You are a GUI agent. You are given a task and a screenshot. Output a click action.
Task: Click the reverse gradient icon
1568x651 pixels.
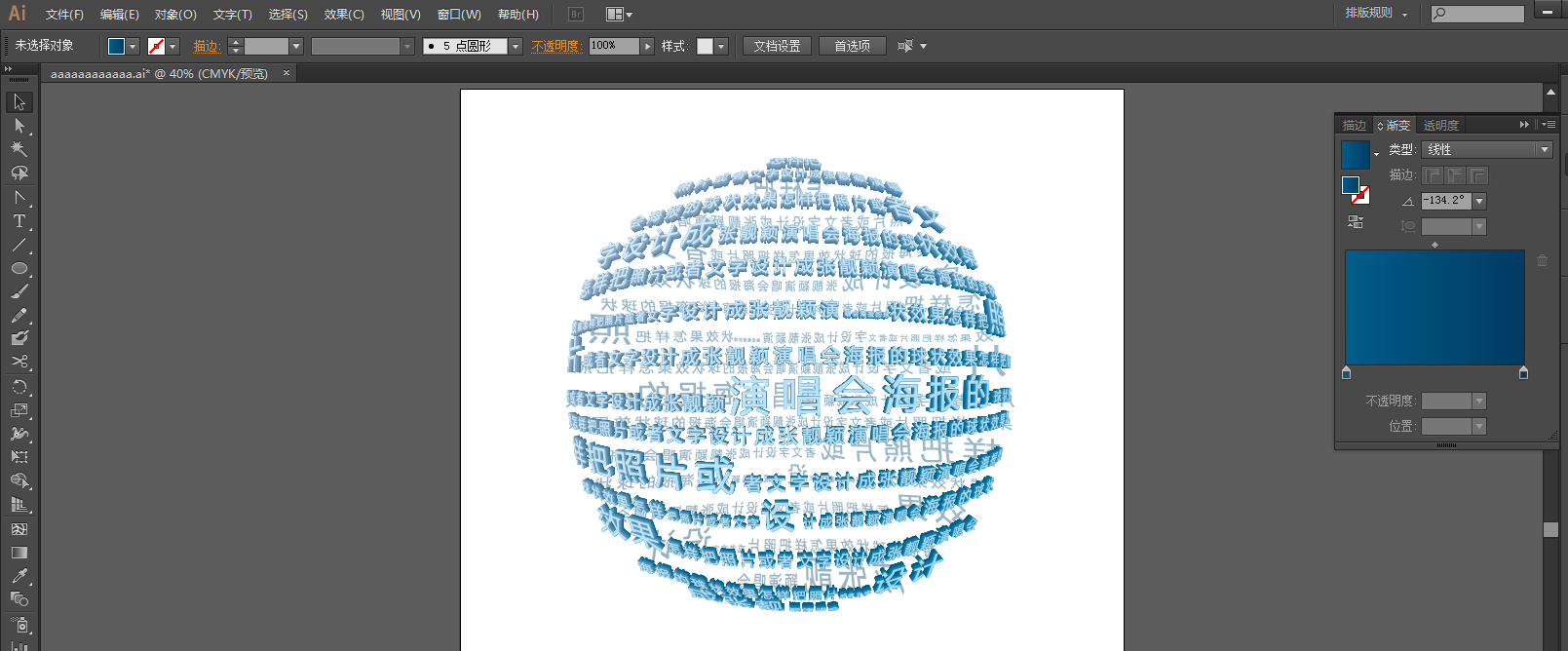(x=1356, y=222)
